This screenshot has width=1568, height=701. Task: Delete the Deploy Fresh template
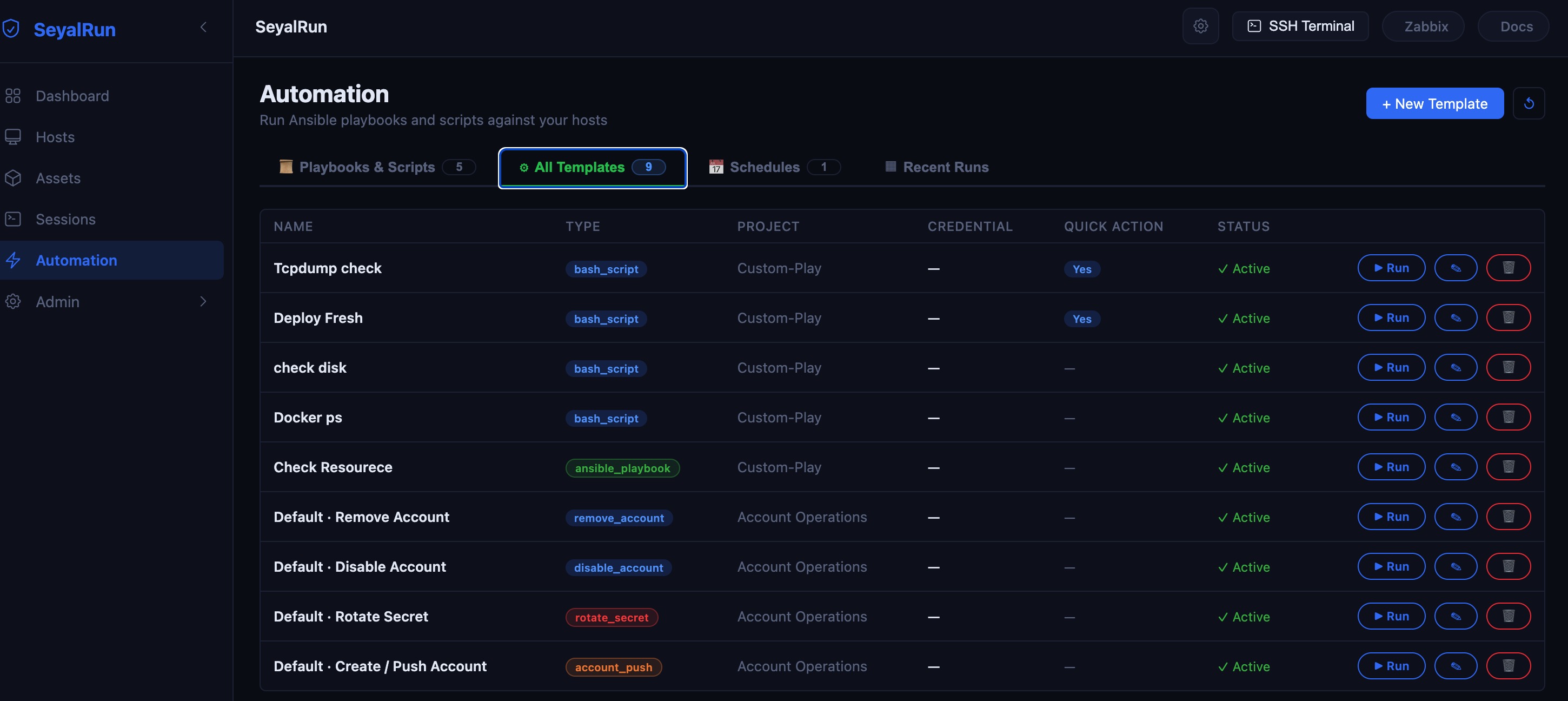click(1509, 318)
